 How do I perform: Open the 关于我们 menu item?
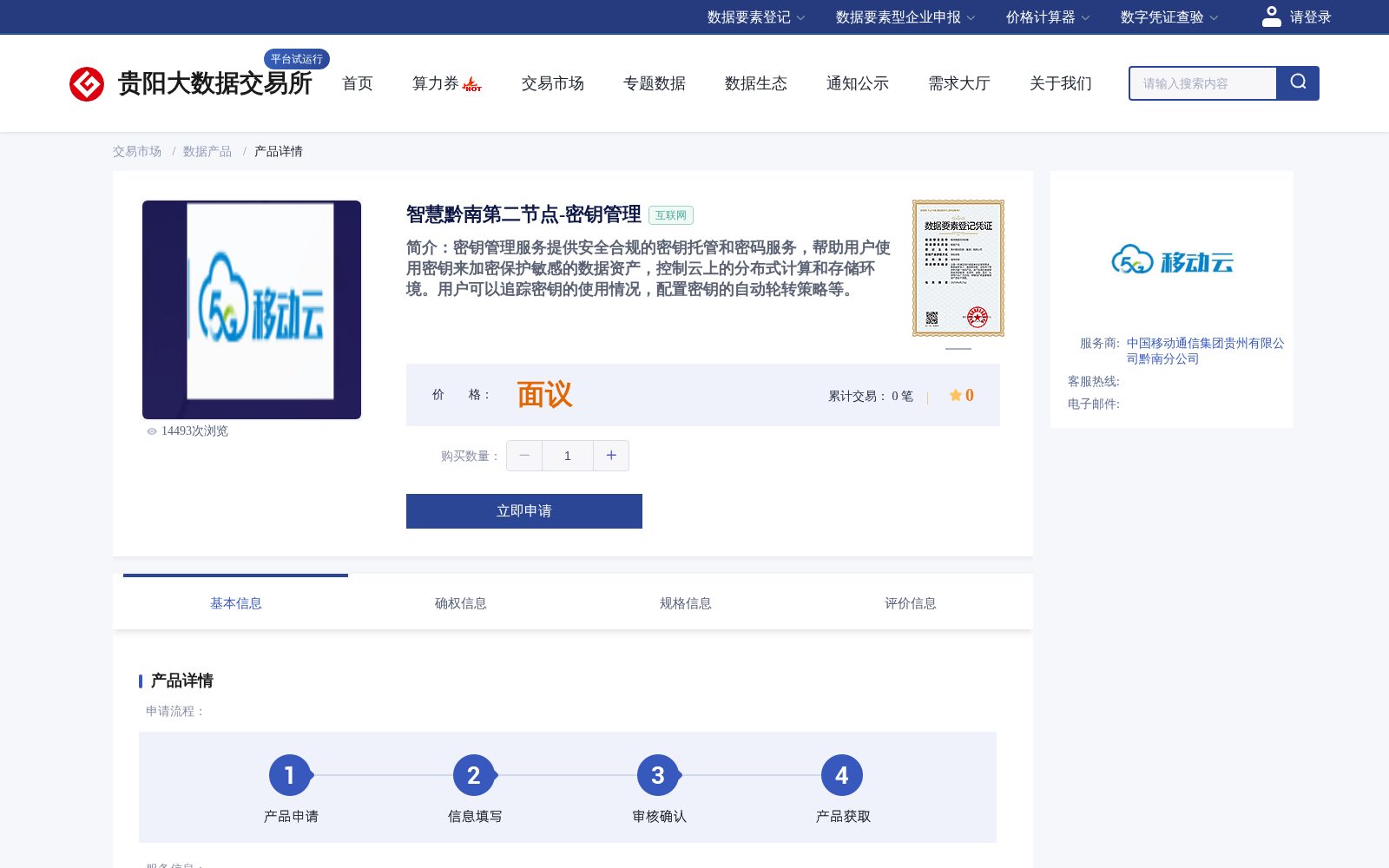pyautogui.click(x=1061, y=83)
